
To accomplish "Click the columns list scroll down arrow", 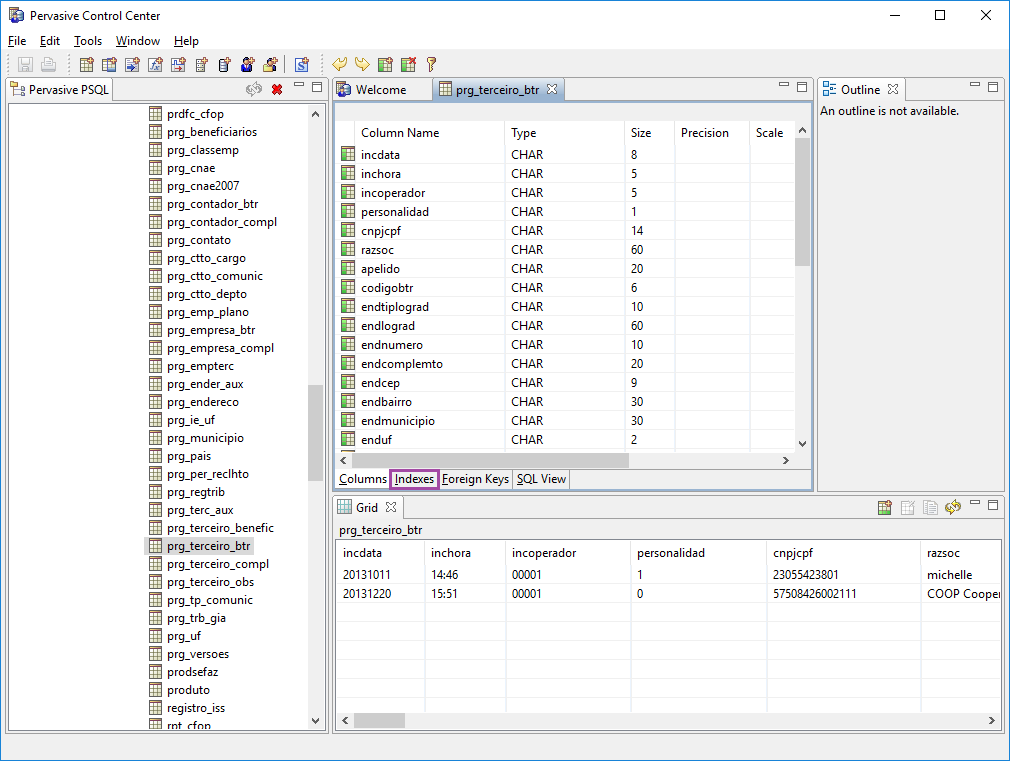I will 802,443.
